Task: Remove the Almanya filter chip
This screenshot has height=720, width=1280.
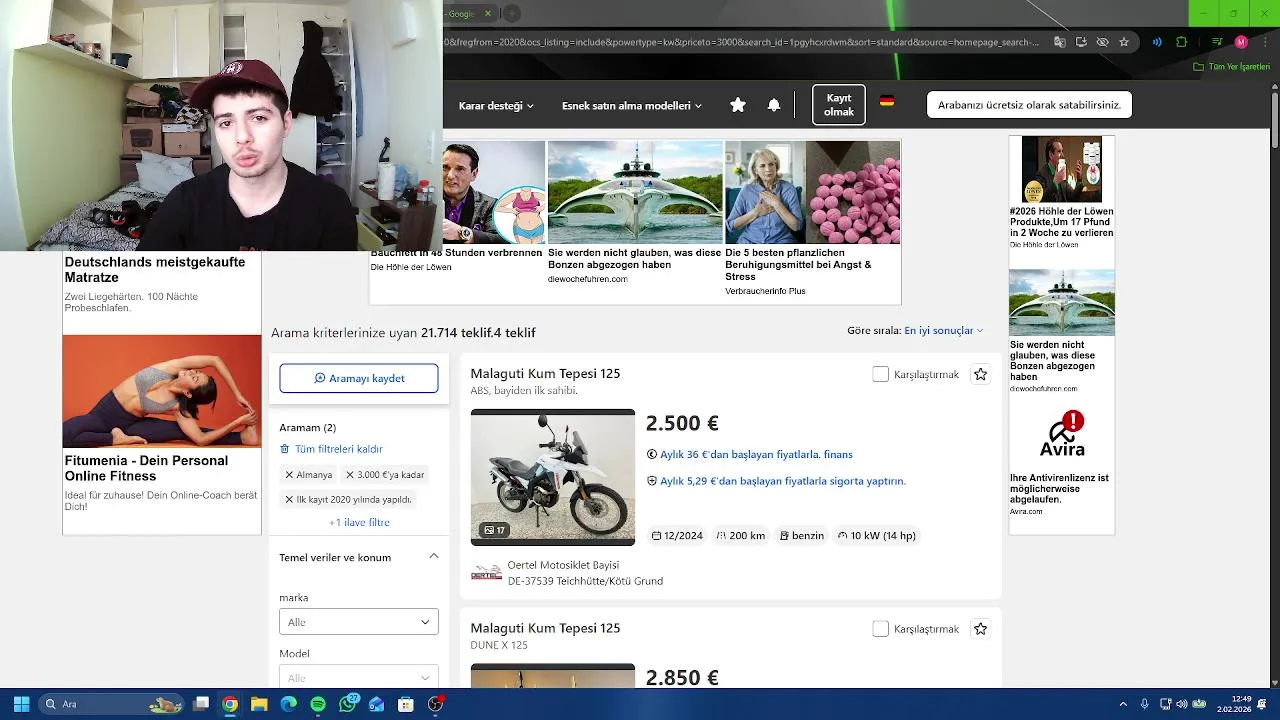Action: coord(289,475)
